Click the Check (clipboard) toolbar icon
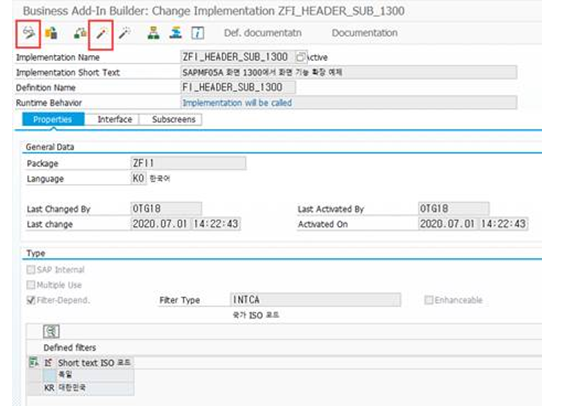Screen dimensions: 578x407 pyautogui.click(x=51, y=33)
